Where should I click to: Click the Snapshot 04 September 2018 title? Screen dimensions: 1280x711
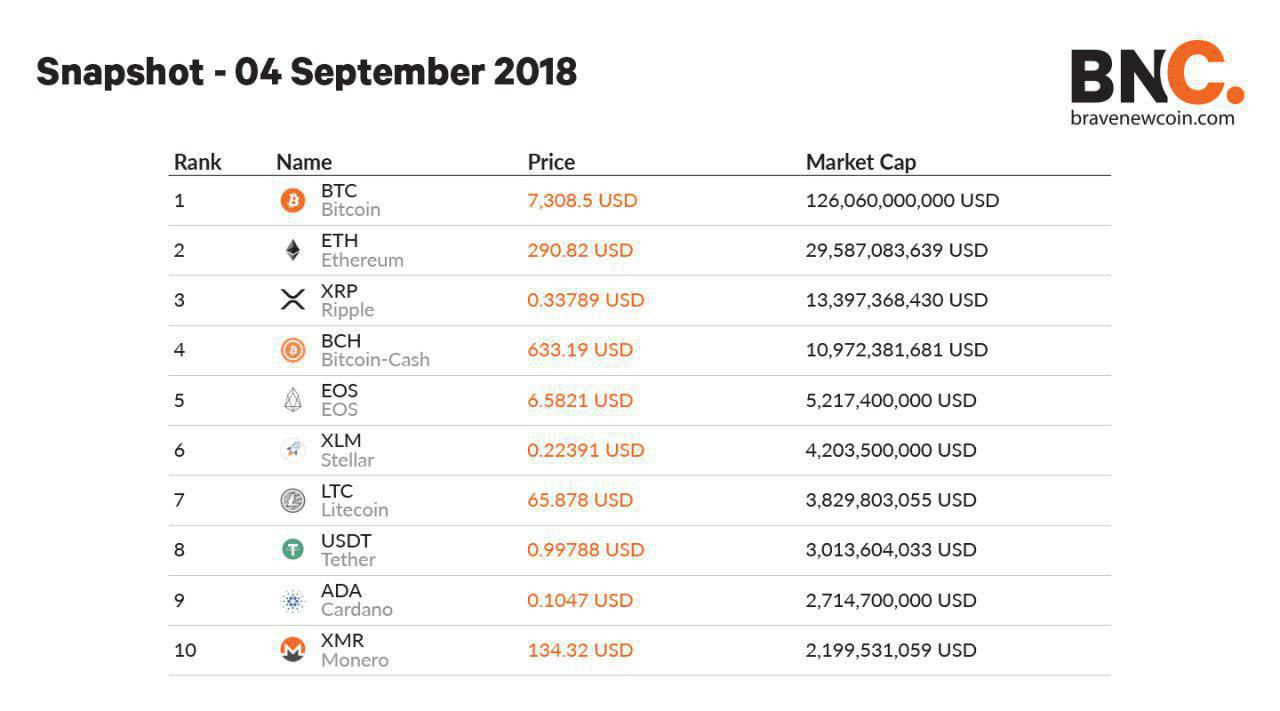[306, 72]
